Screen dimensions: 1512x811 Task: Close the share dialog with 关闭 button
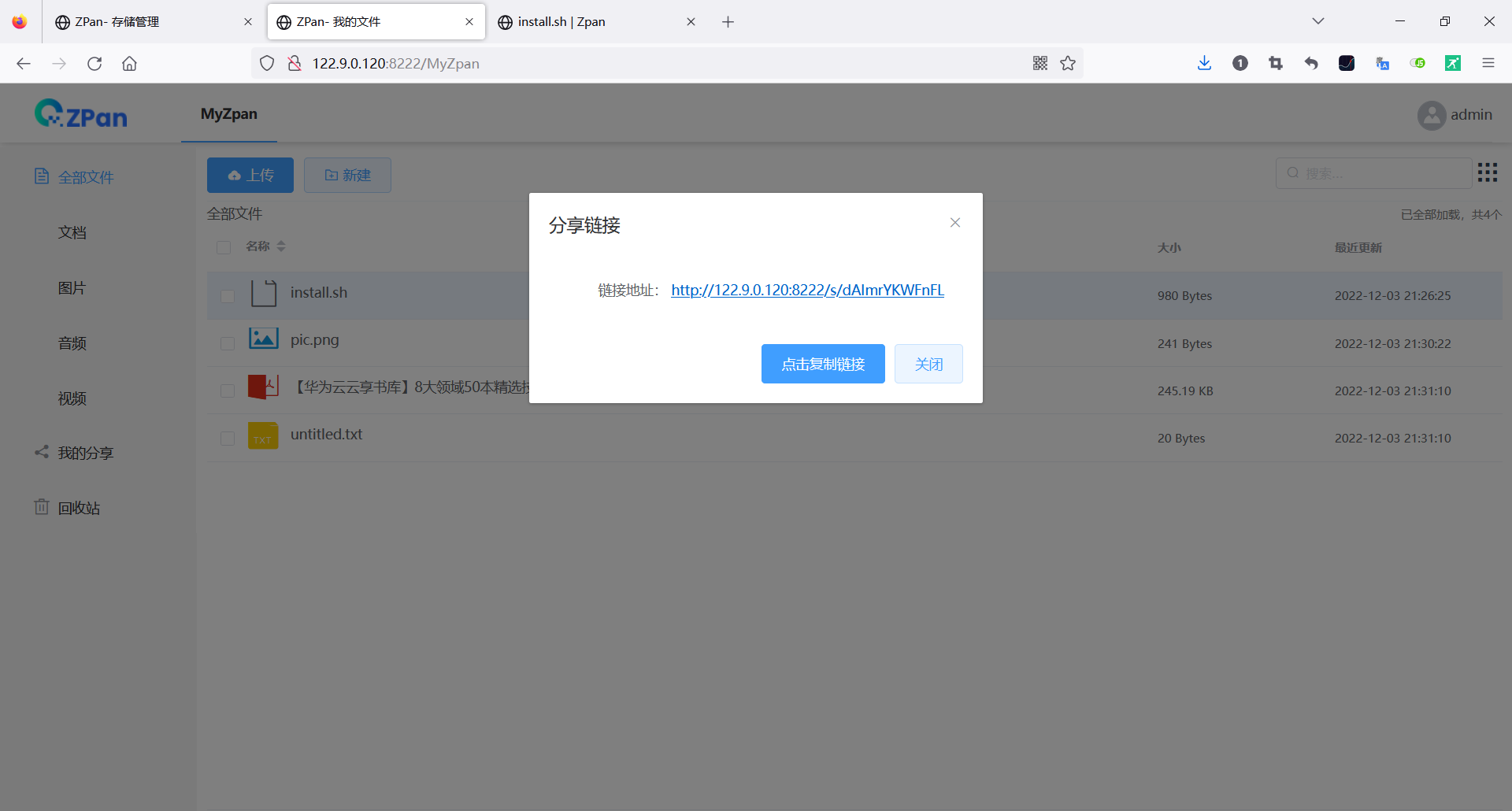coord(928,364)
